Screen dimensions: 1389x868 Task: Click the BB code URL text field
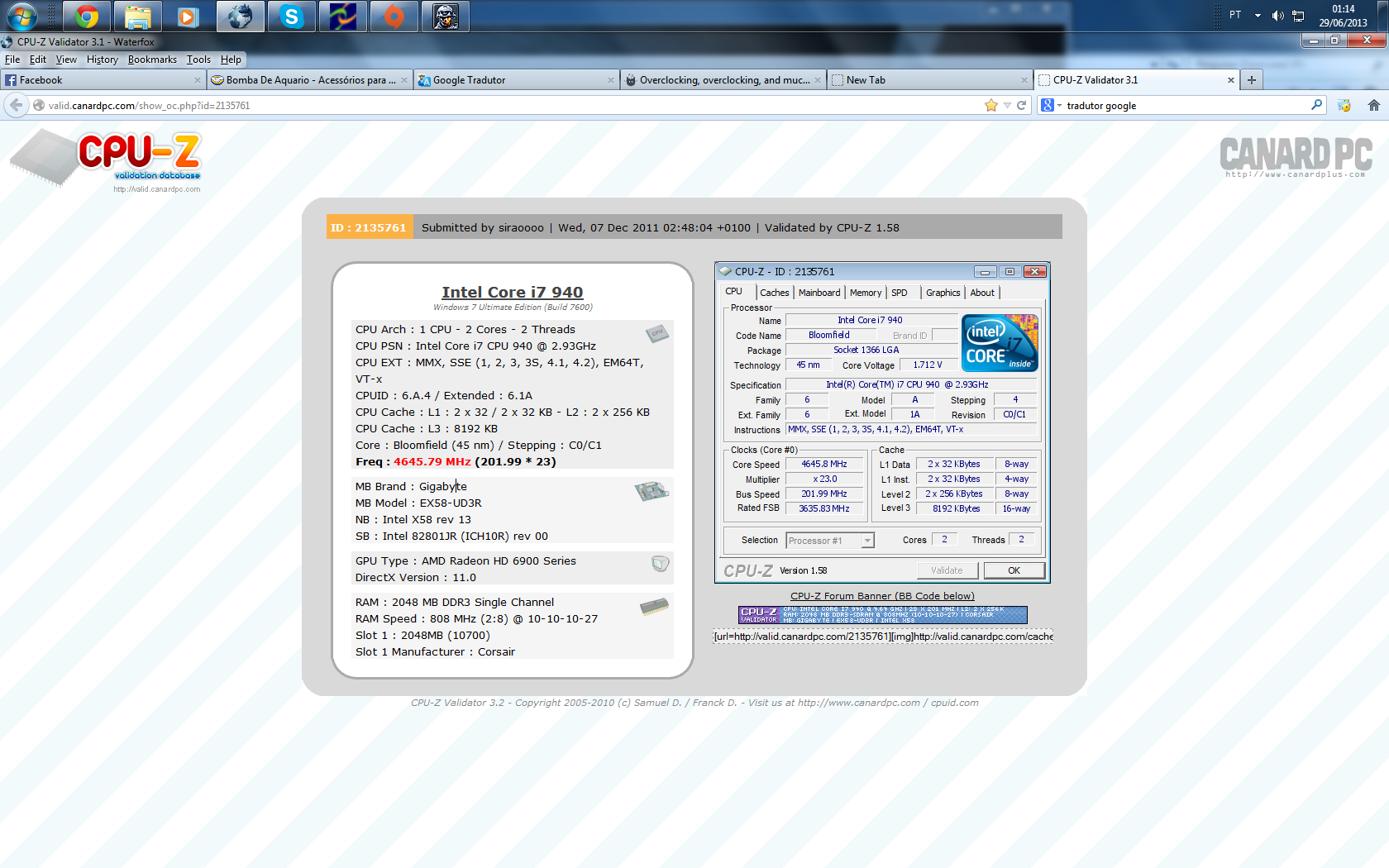[x=882, y=637]
